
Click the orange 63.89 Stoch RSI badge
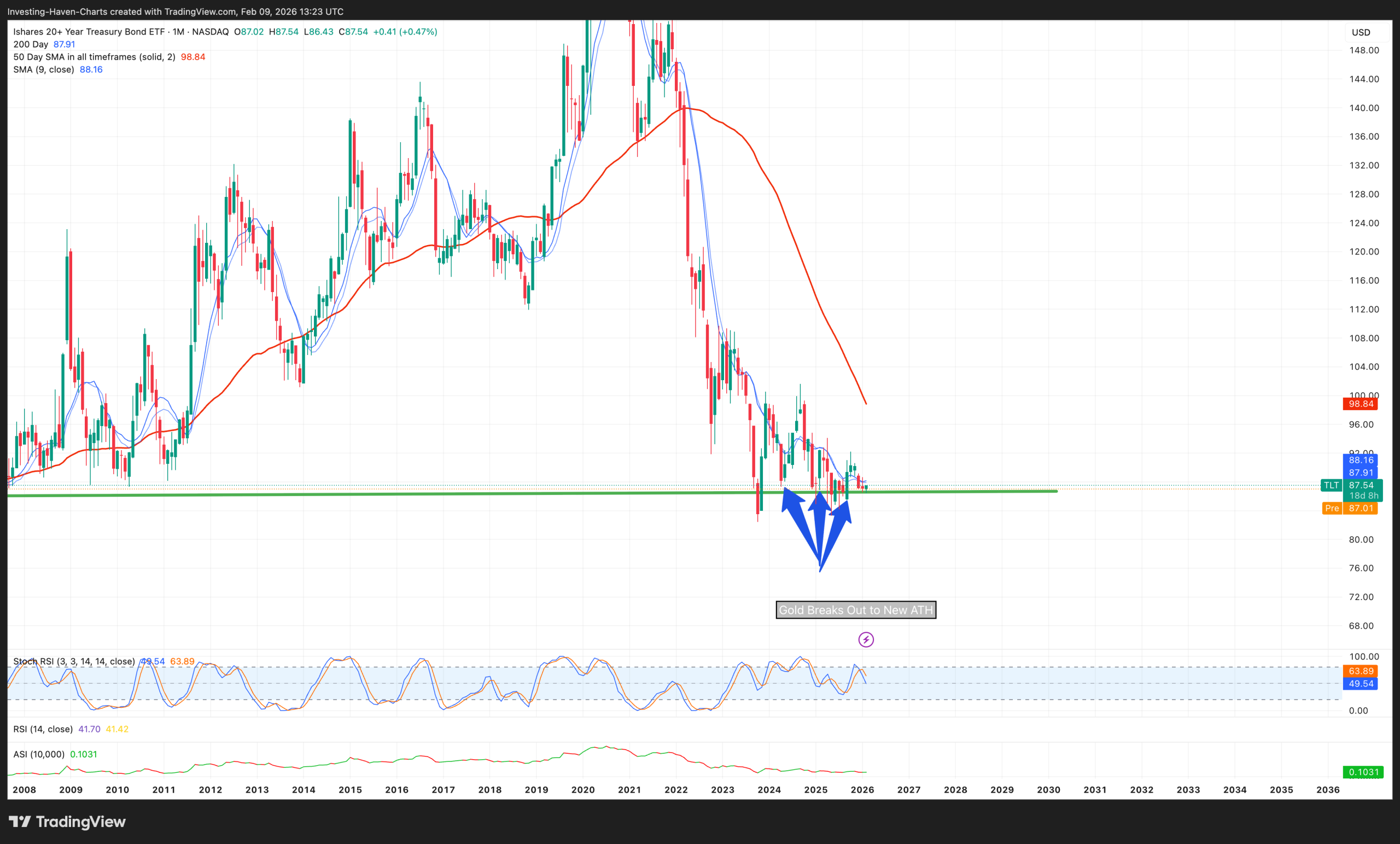(x=1360, y=671)
